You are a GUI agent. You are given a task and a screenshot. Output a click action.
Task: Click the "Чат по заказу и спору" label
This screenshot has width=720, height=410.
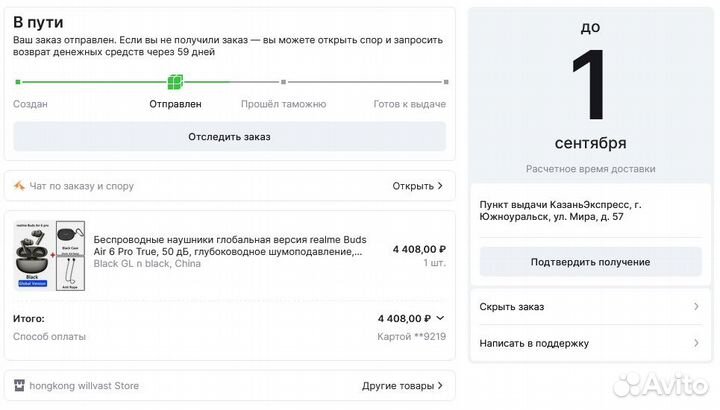coord(81,186)
